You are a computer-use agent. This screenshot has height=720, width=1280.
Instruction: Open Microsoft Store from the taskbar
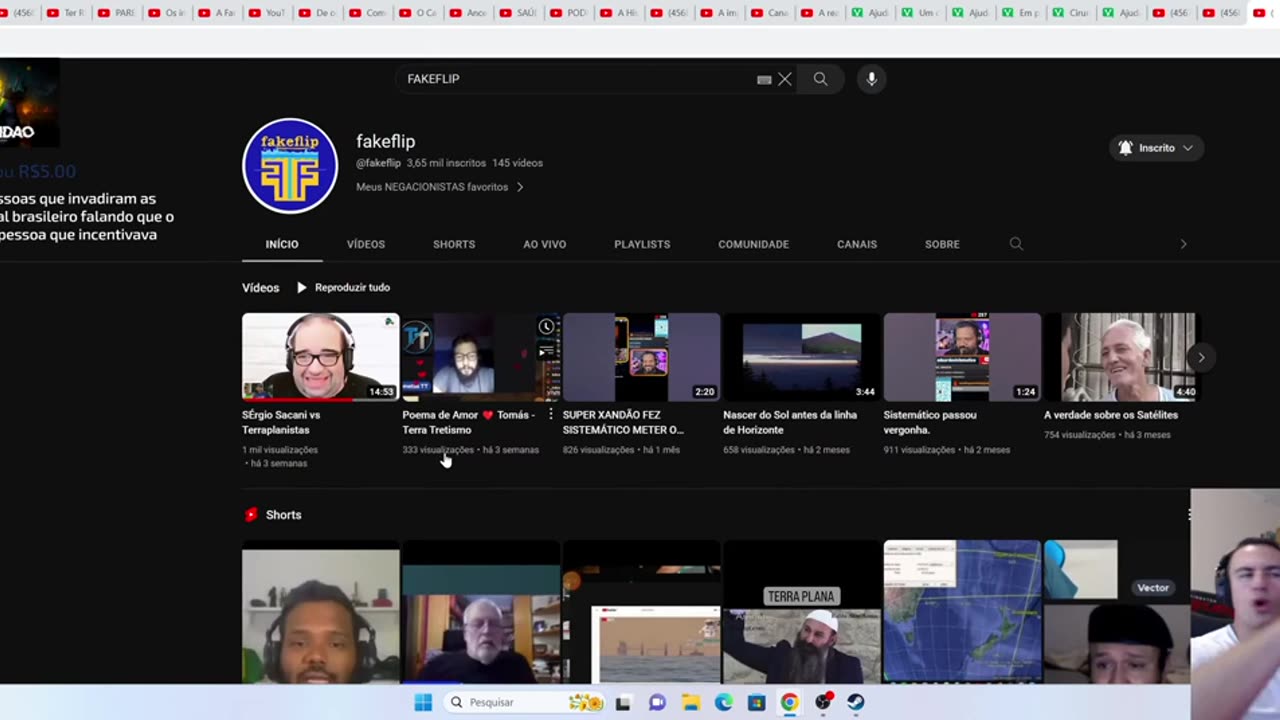[x=757, y=703]
